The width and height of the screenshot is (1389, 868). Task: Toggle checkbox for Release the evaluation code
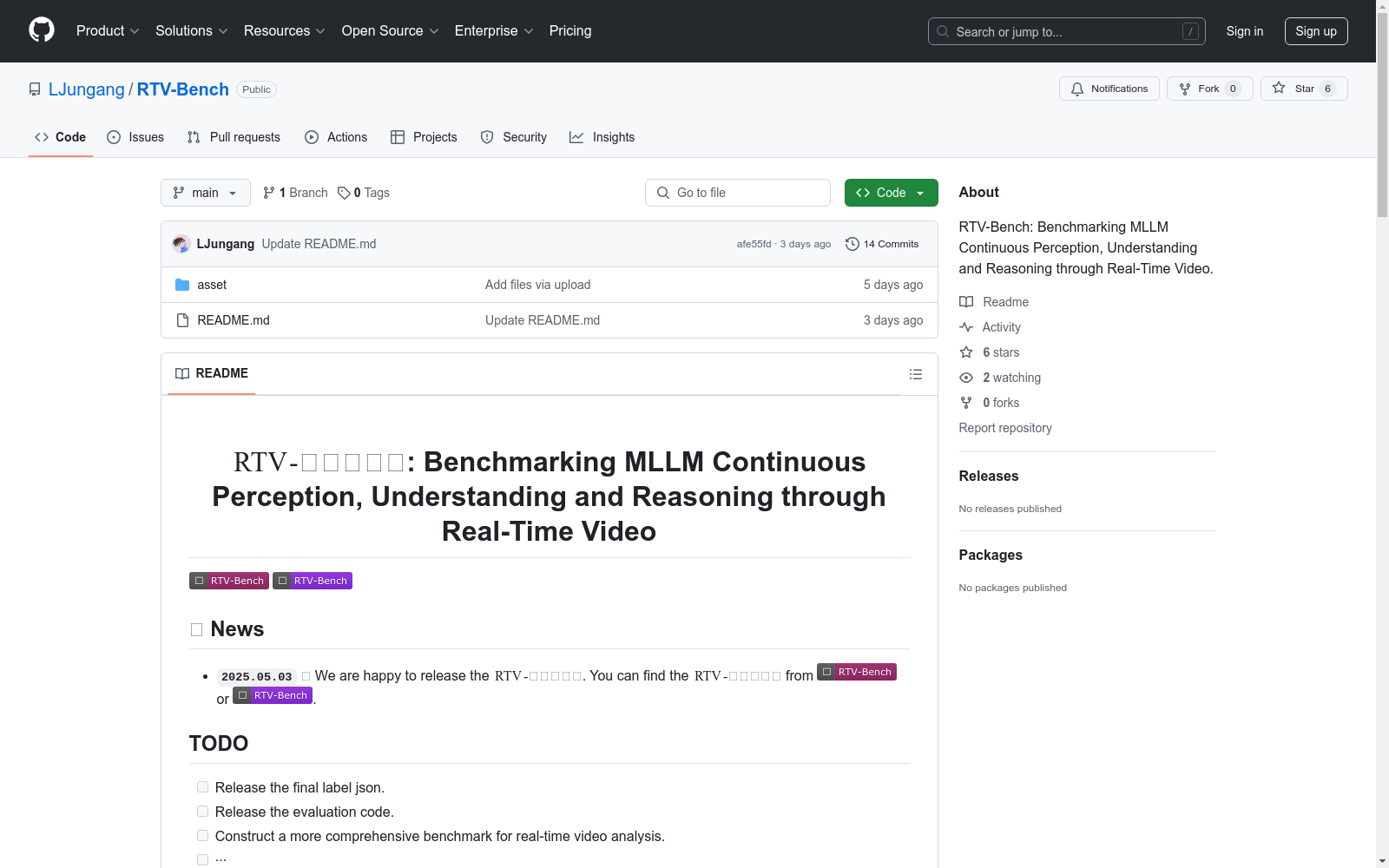tap(202, 812)
